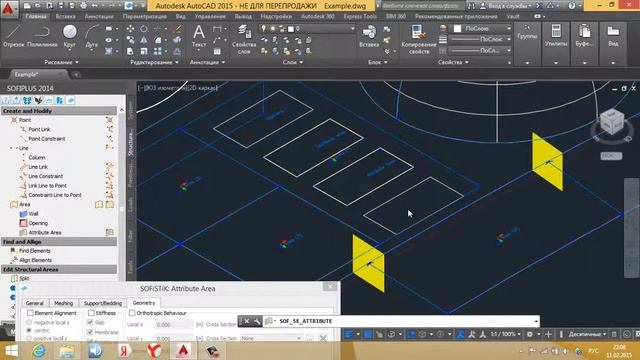Image resolution: width=640 pixels, height=360 pixels.
Task: Enable the Orthotropic Behaviour checkbox
Action: point(132,313)
